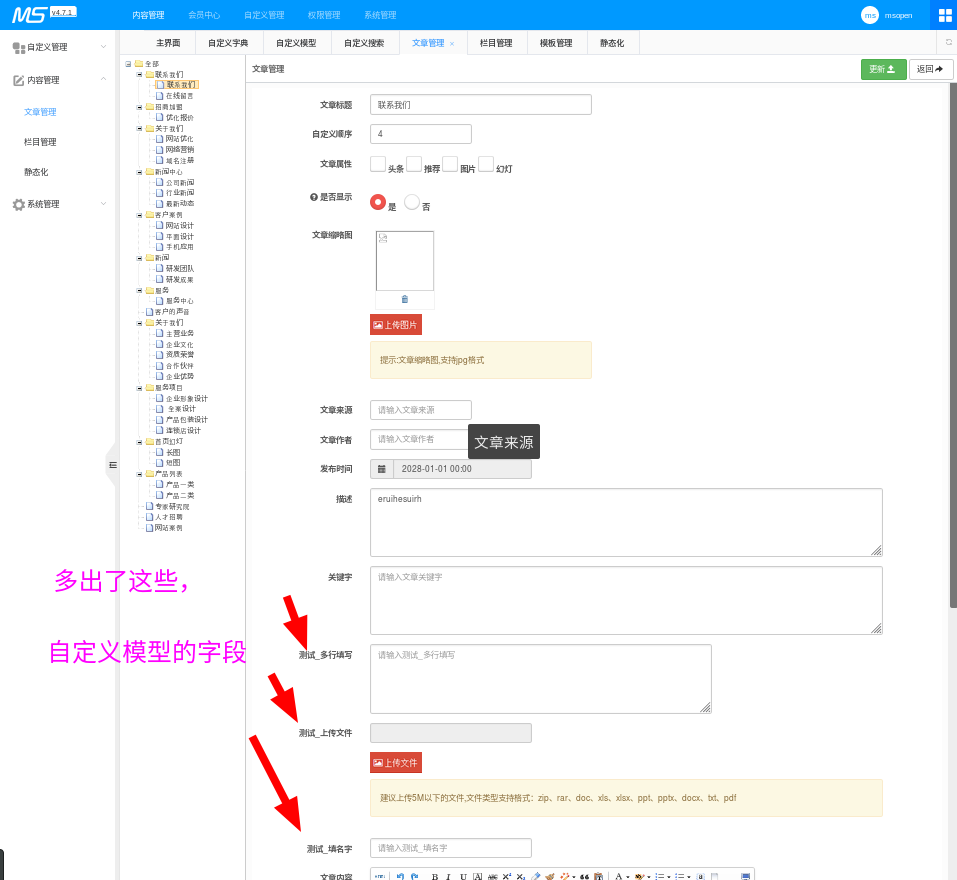
Task: Click the blockquote icon in the editor toolbar
Action: point(584,877)
